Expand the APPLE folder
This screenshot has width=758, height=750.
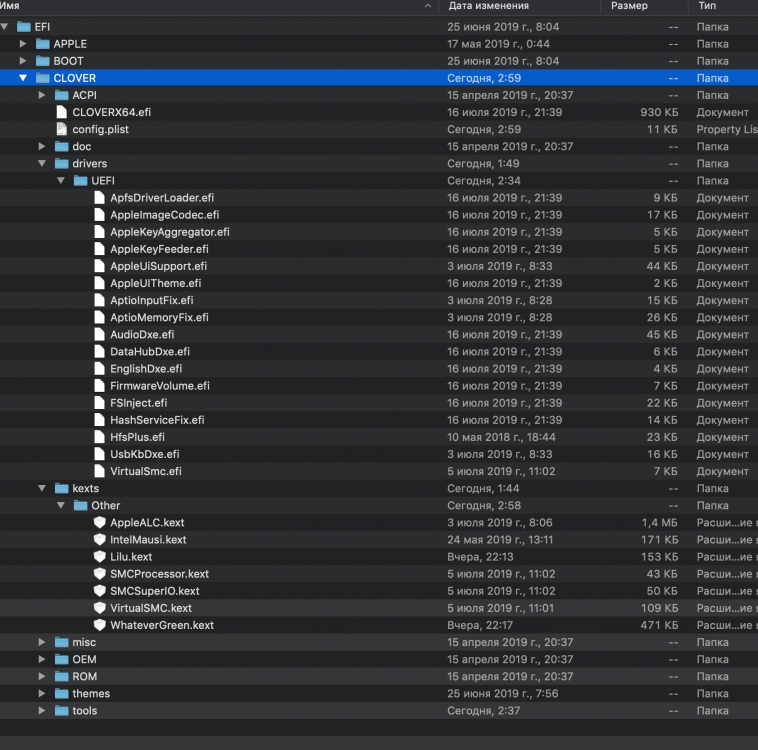point(23,44)
